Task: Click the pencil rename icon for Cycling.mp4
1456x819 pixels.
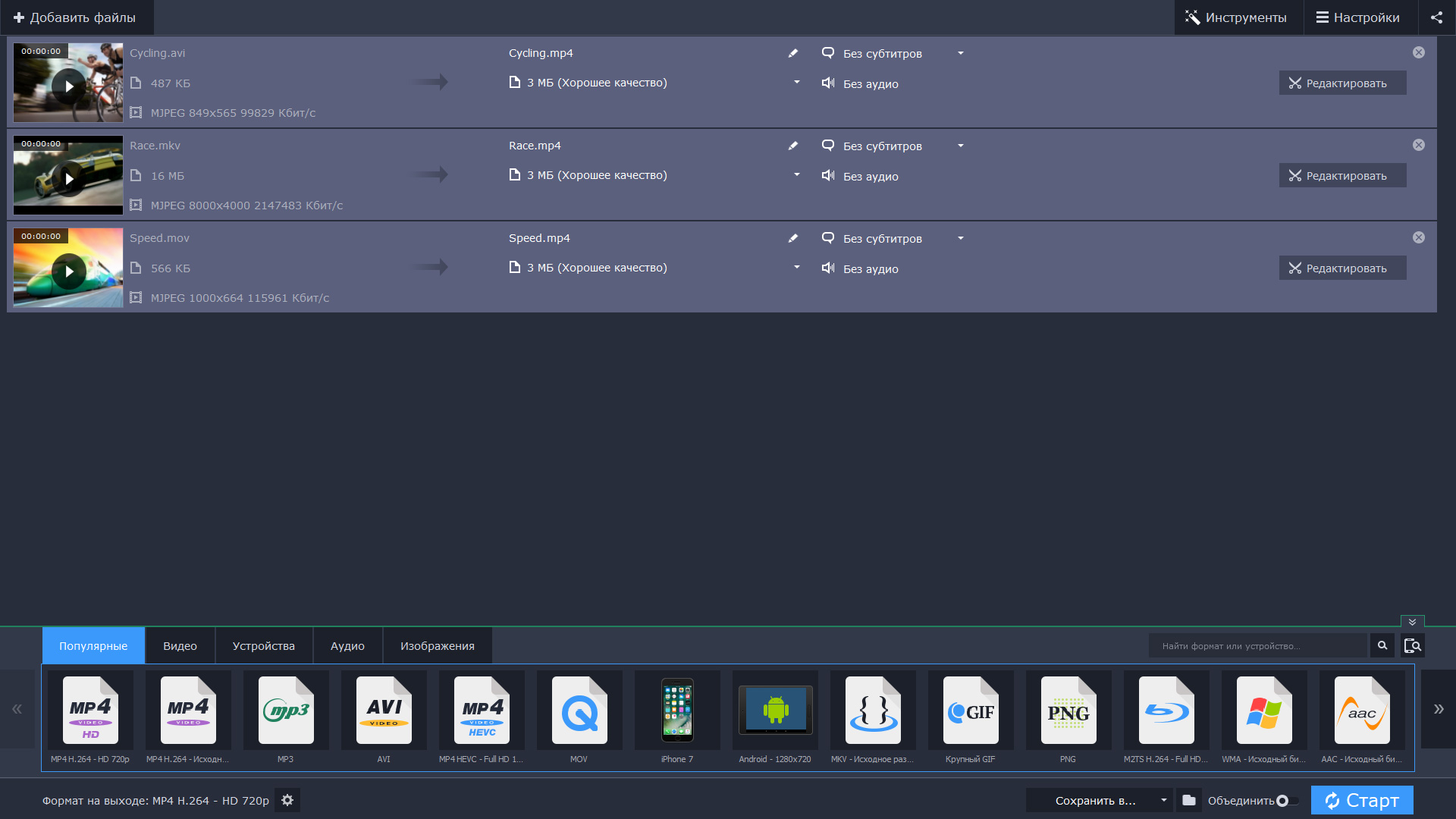Action: 793,53
